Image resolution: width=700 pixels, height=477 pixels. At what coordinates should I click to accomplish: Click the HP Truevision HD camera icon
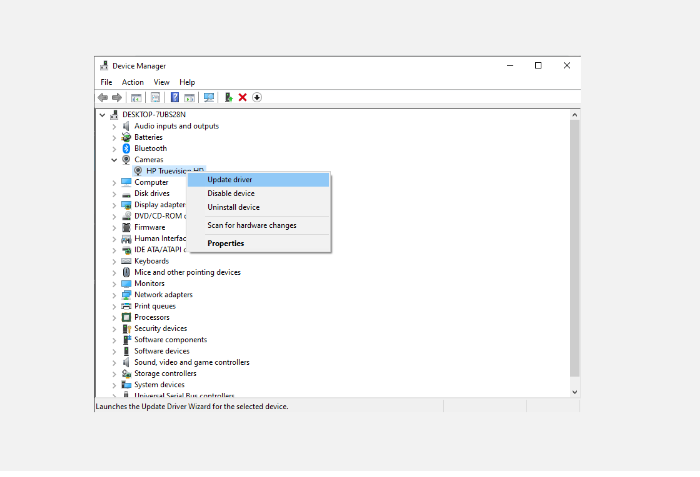click(x=138, y=171)
